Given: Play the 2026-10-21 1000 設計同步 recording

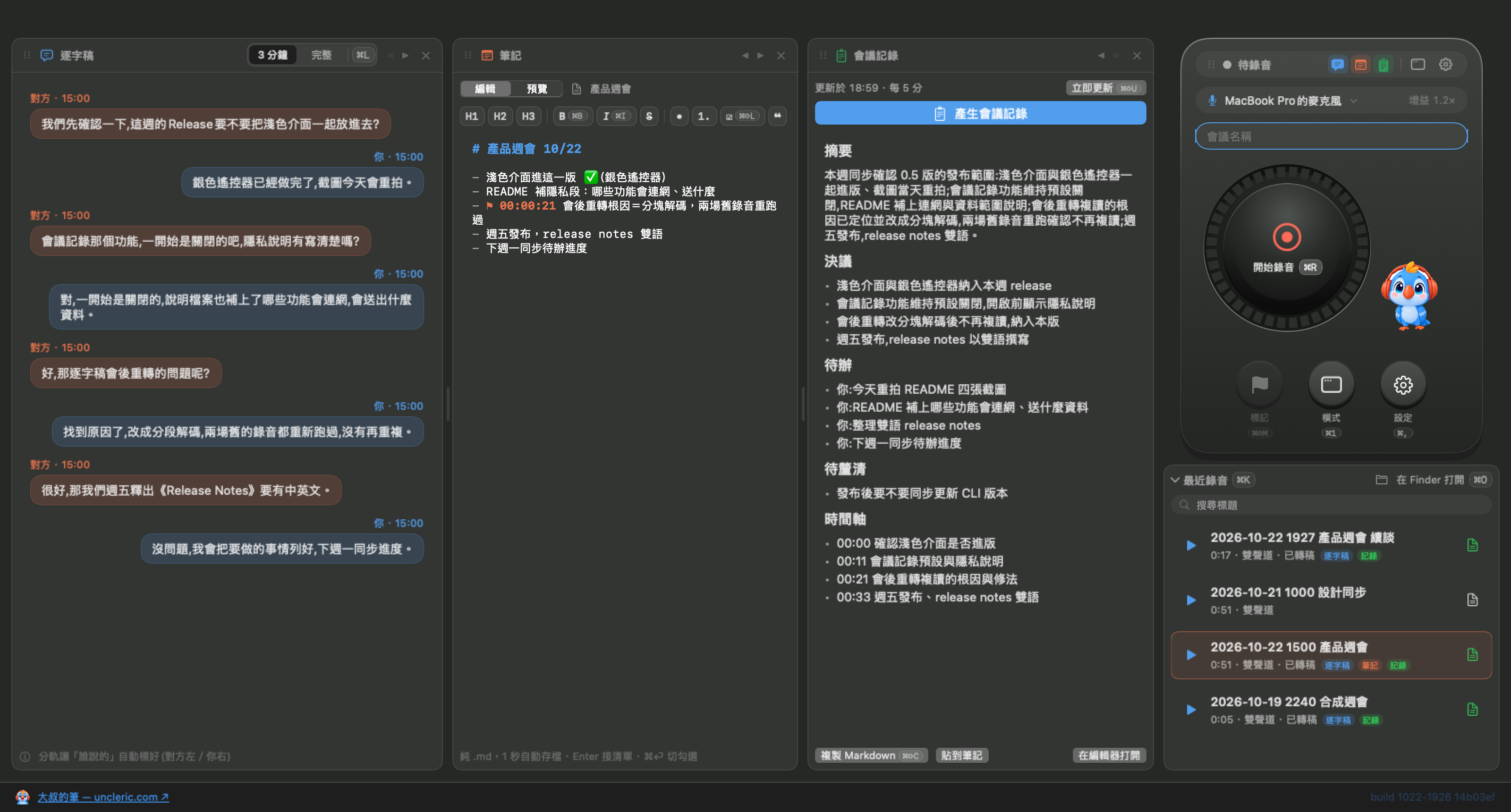Looking at the screenshot, I should coord(1191,601).
